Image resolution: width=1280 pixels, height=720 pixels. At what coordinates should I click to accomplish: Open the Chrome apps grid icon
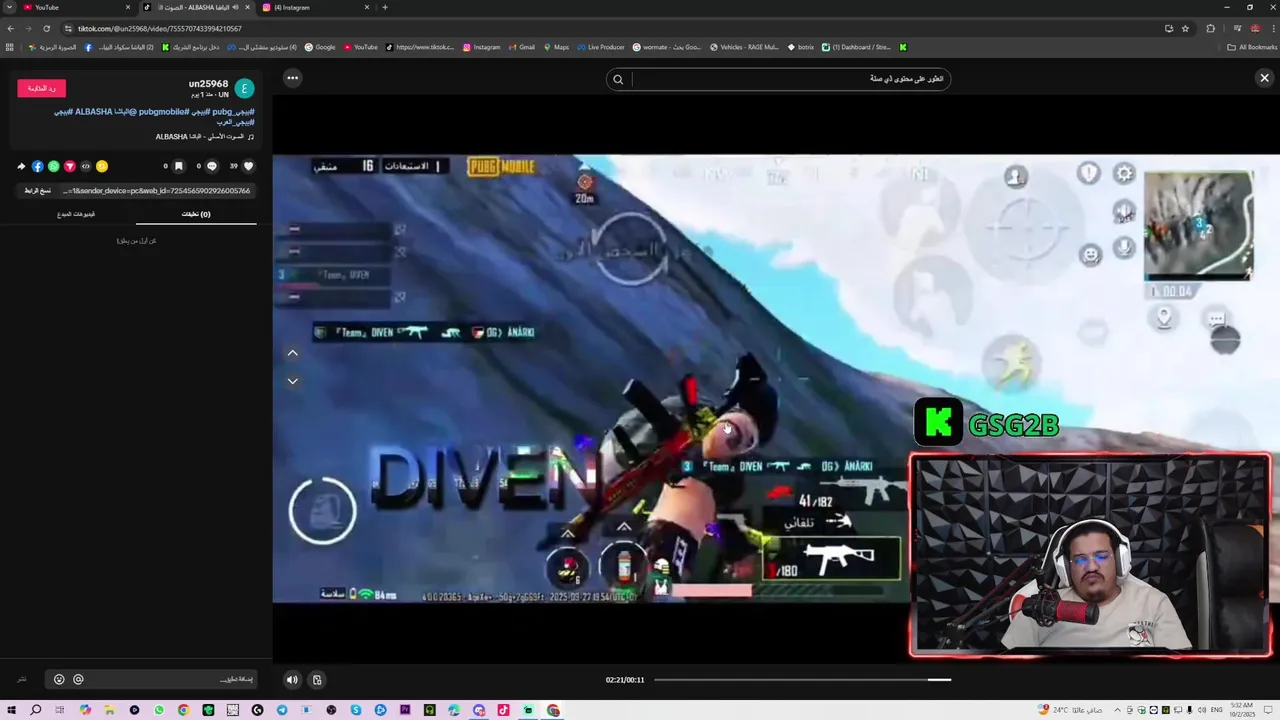tap(10, 47)
